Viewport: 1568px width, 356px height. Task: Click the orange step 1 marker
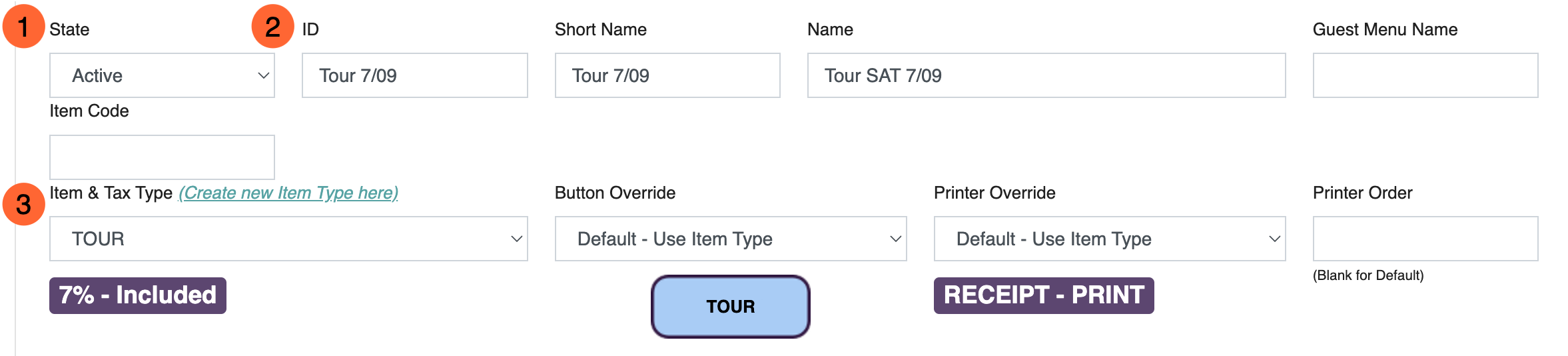(23, 27)
